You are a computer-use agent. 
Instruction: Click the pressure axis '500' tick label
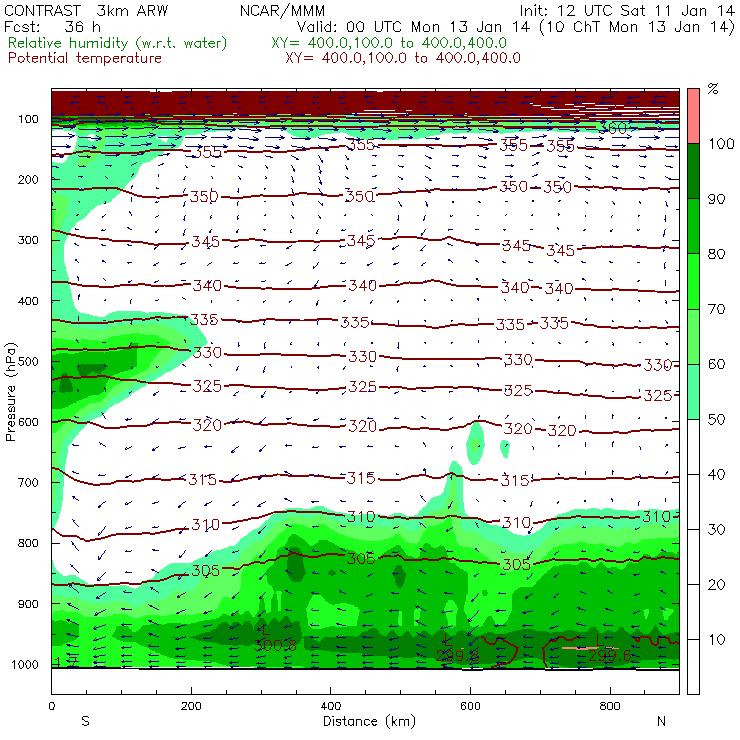click(x=29, y=362)
